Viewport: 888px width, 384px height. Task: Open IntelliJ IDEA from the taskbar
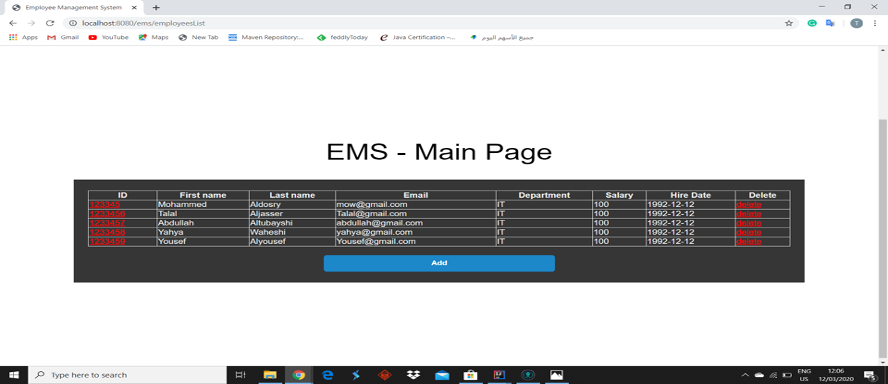(500, 375)
